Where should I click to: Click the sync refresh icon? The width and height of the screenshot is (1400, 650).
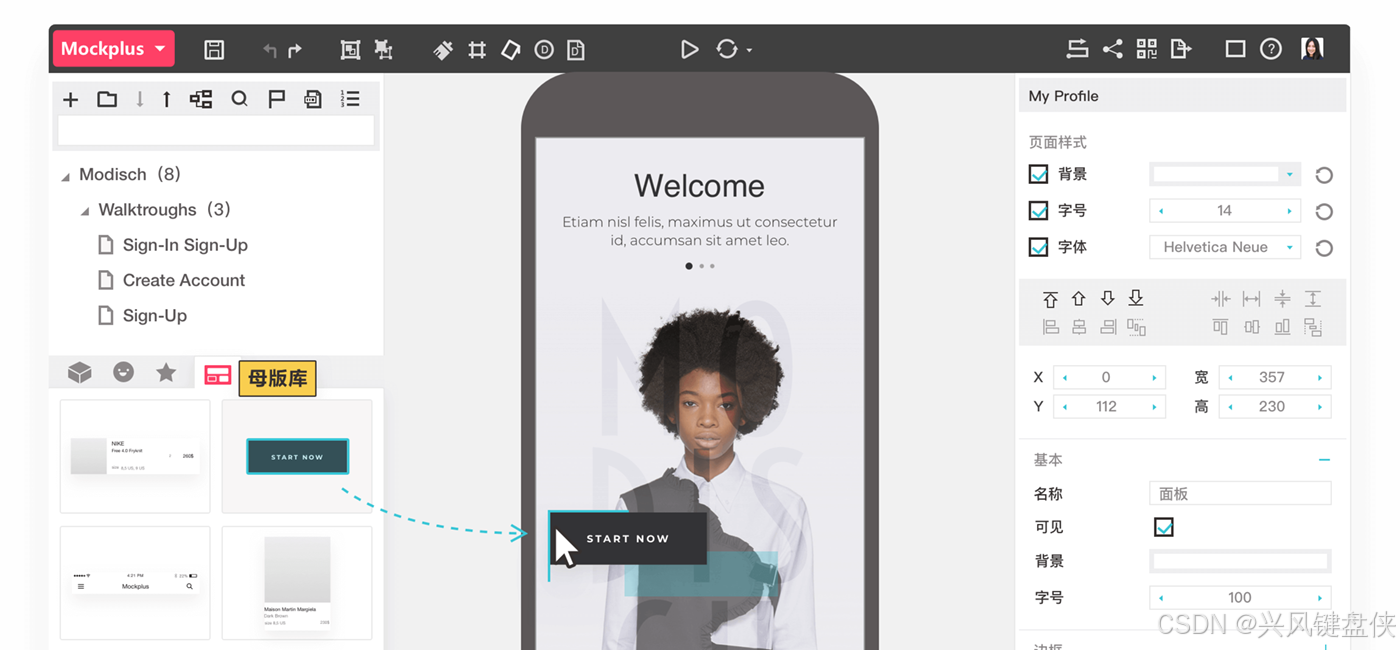point(727,49)
